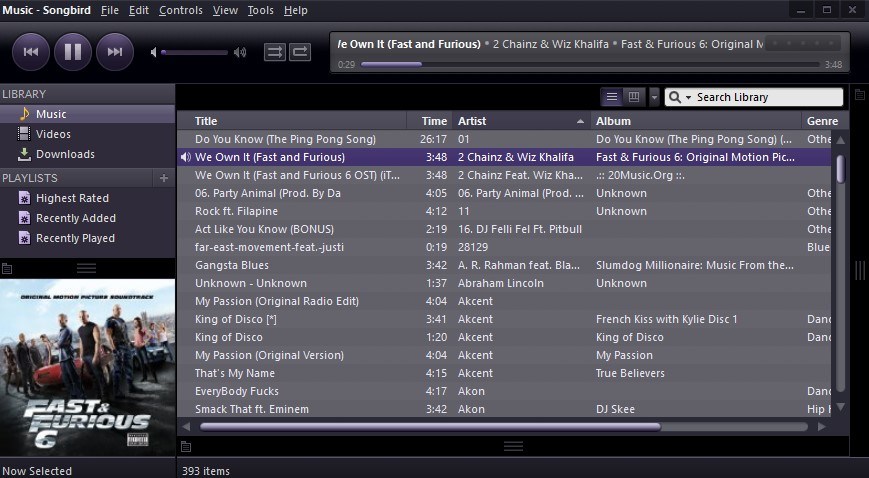Click the horizontal scrollbar right arrow
This screenshot has width=869, height=478.
(822, 427)
